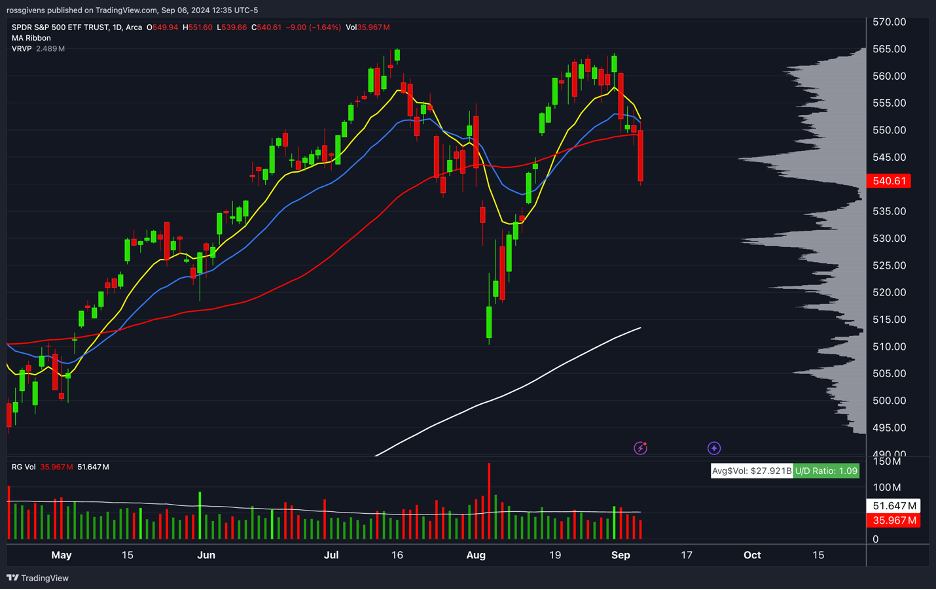Click the 19 date label after Aug
Viewport: 936px width, 590px height.
(x=555, y=555)
